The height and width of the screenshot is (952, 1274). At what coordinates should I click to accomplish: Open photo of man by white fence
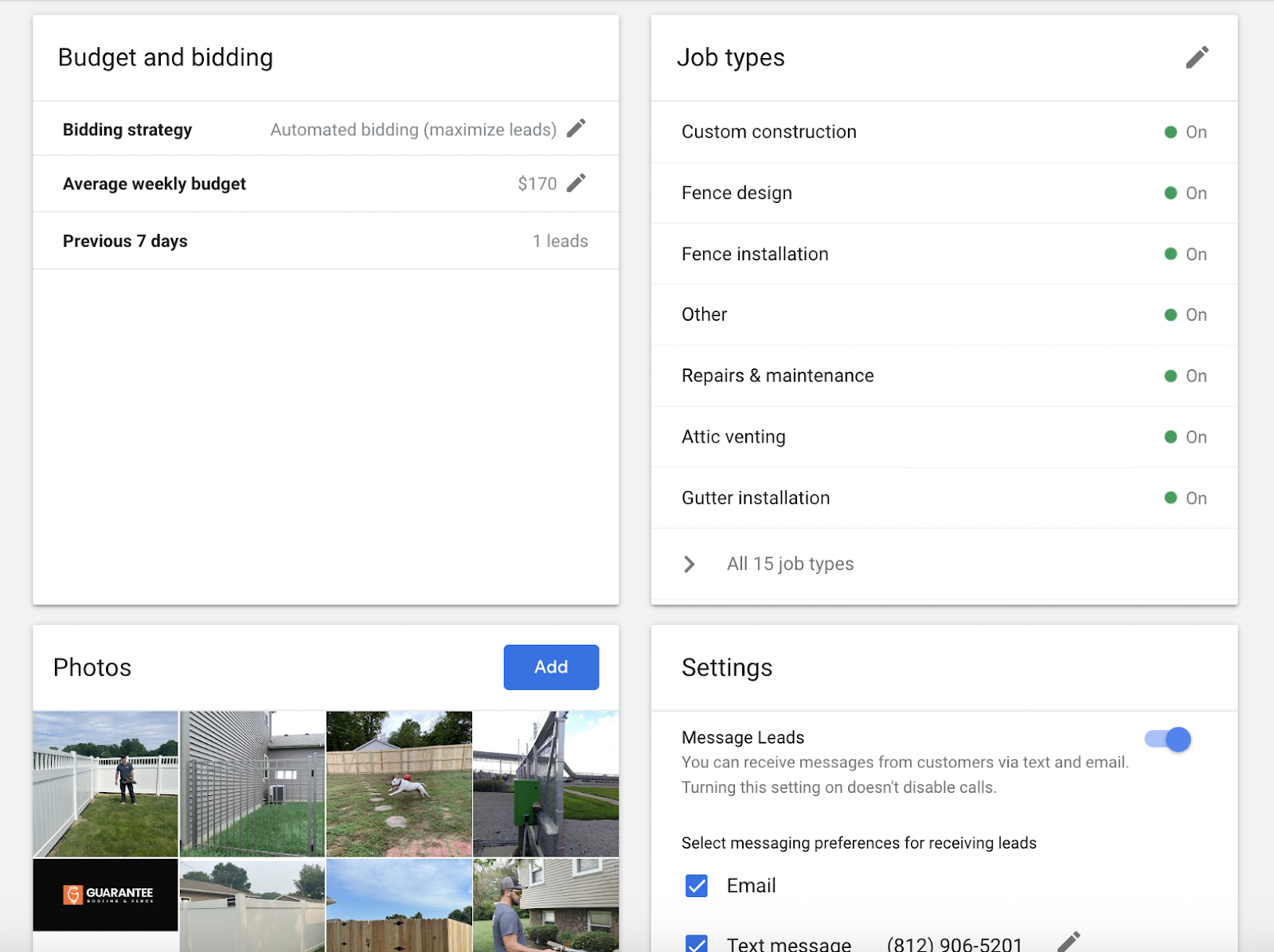(105, 784)
